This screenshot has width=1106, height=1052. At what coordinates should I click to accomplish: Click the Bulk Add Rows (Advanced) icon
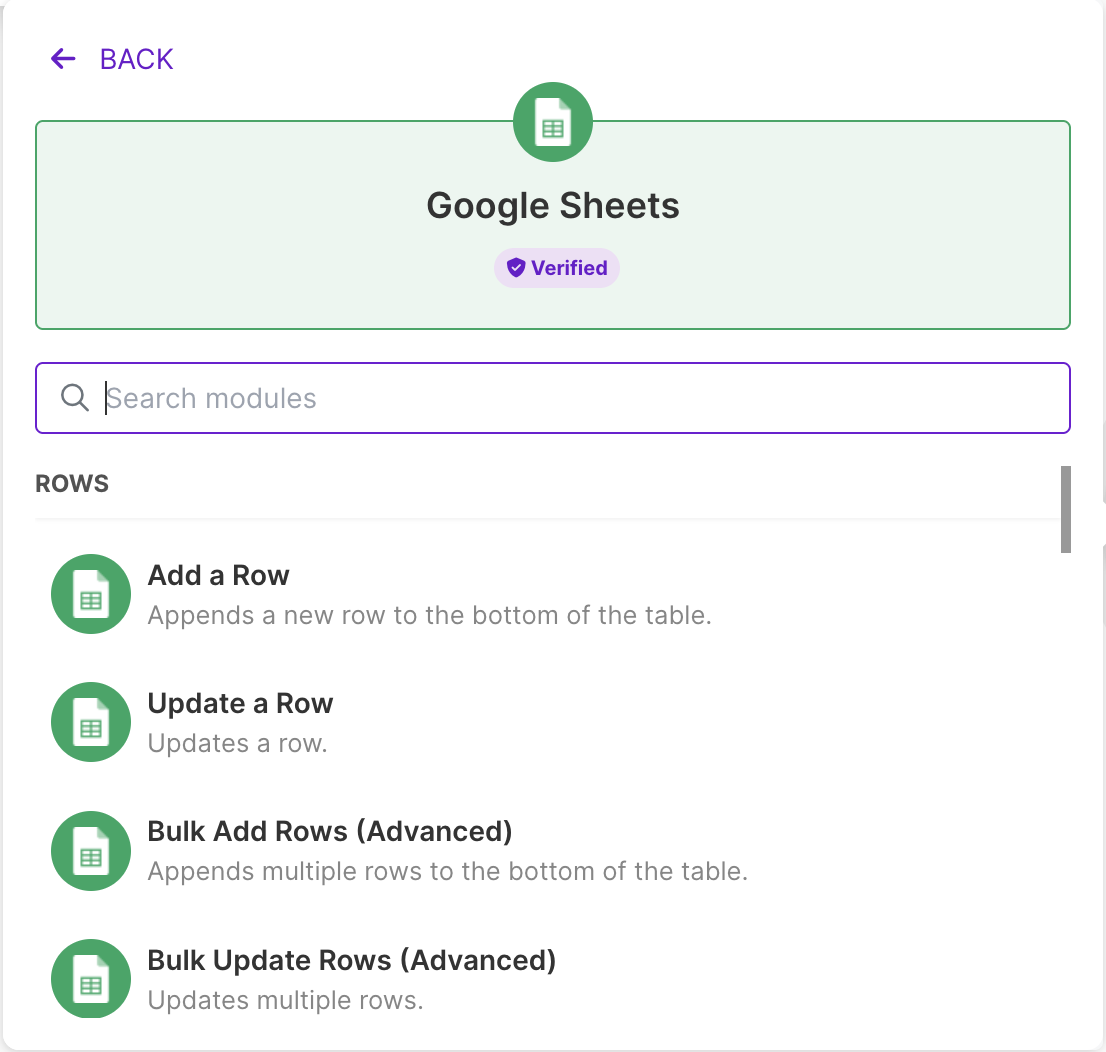(90, 851)
